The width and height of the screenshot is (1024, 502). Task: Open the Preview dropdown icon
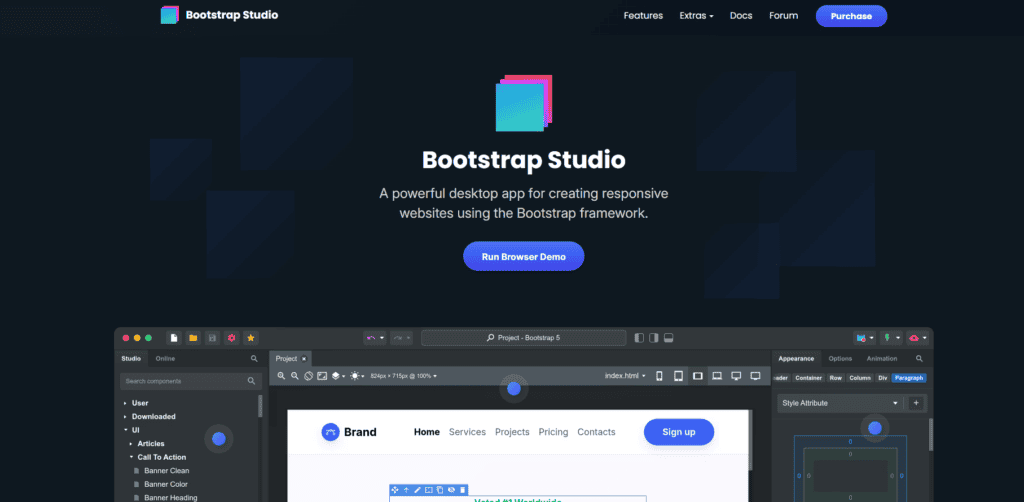(865, 337)
